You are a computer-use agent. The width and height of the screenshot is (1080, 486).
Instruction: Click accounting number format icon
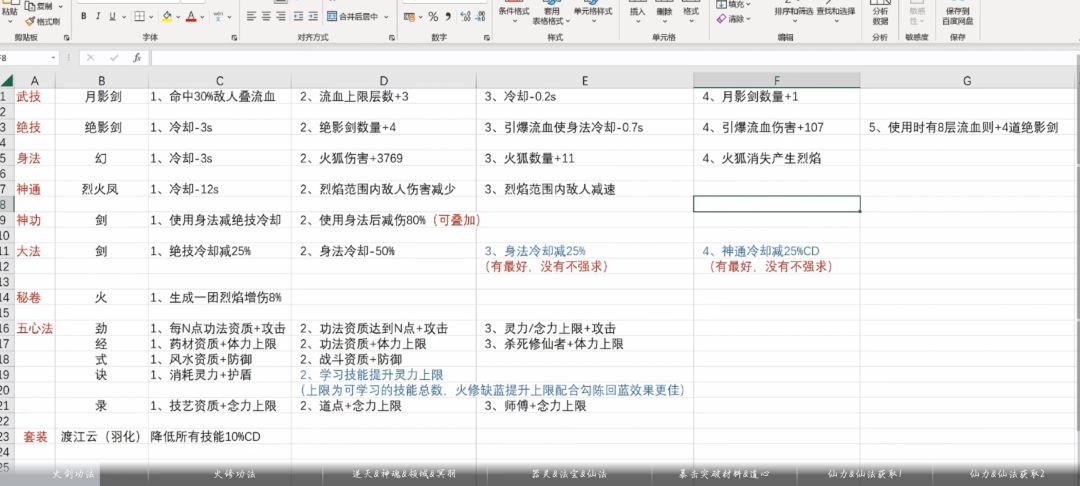coord(411,17)
